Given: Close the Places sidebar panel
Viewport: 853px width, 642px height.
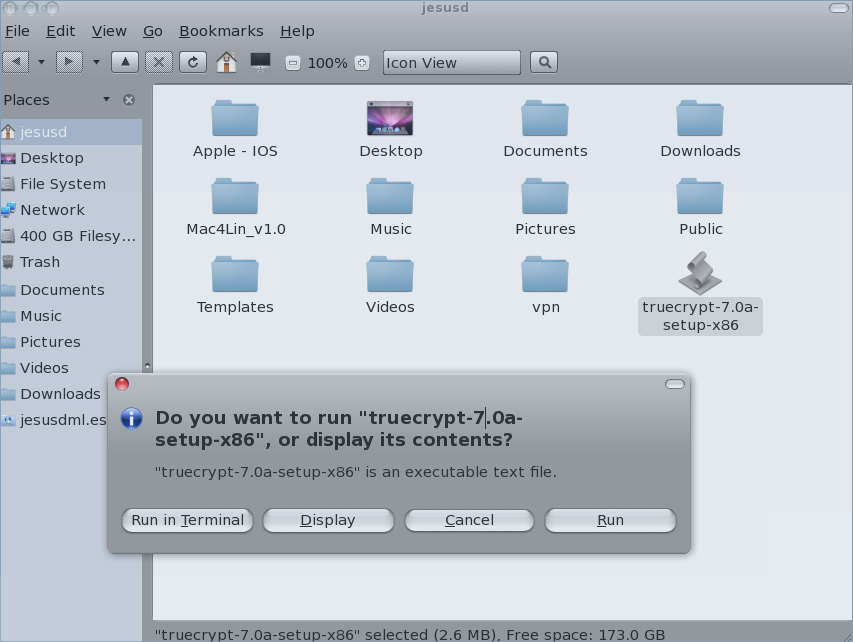Looking at the screenshot, I should (129, 100).
